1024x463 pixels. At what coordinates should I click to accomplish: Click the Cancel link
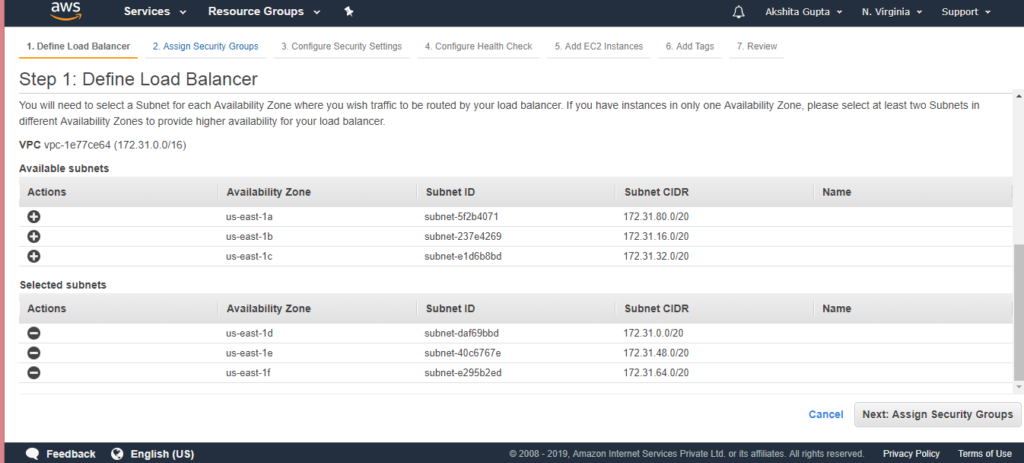coord(826,414)
